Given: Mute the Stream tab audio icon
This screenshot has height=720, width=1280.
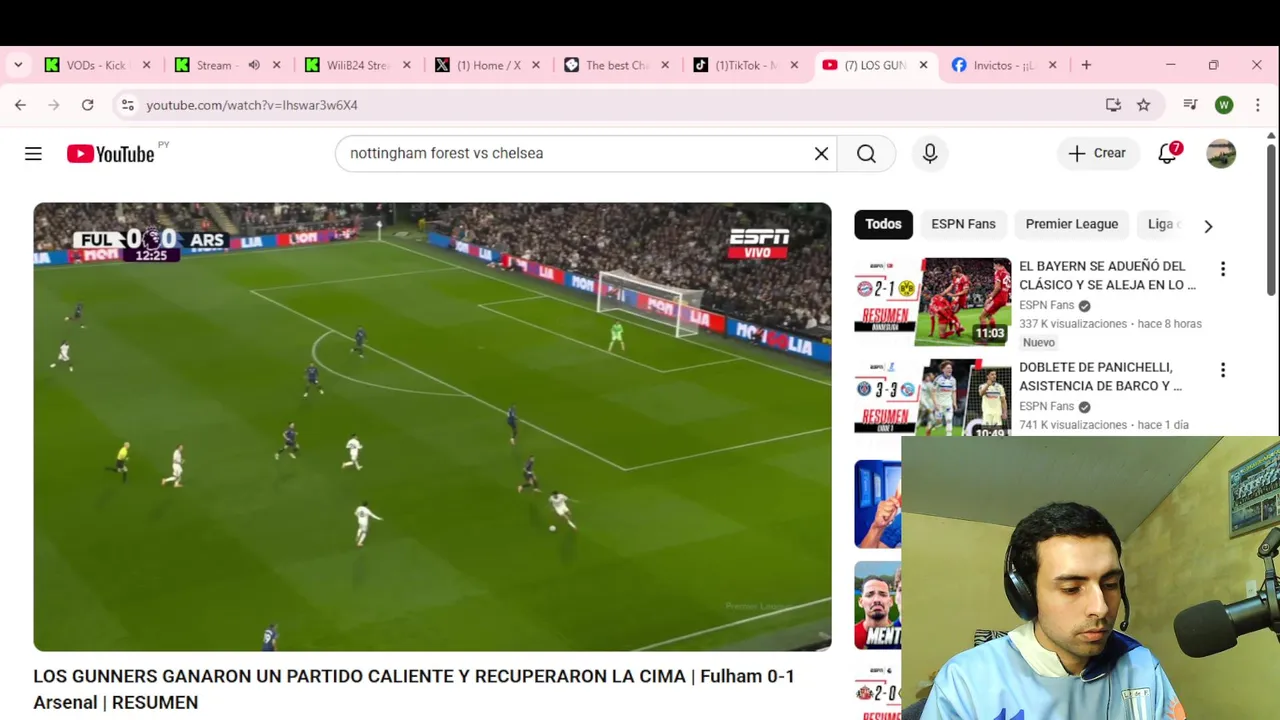Looking at the screenshot, I should (x=254, y=65).
